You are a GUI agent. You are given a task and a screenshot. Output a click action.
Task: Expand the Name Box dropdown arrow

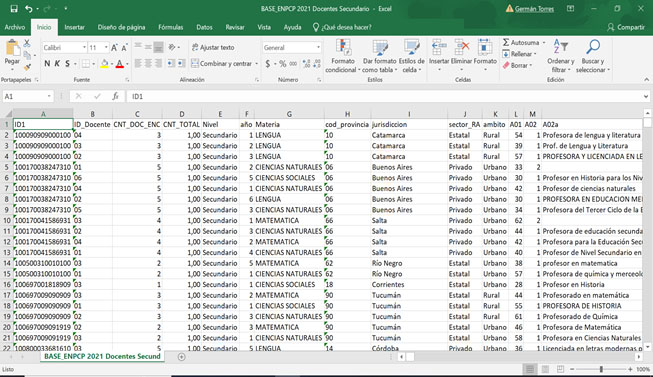click(49, 96)
